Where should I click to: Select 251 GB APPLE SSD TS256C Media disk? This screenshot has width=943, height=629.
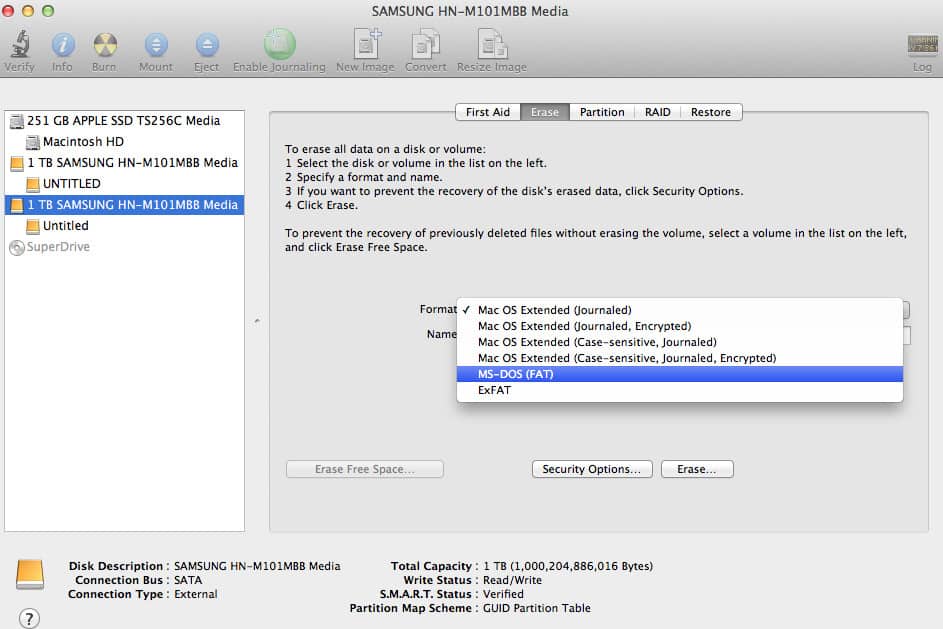125,121
